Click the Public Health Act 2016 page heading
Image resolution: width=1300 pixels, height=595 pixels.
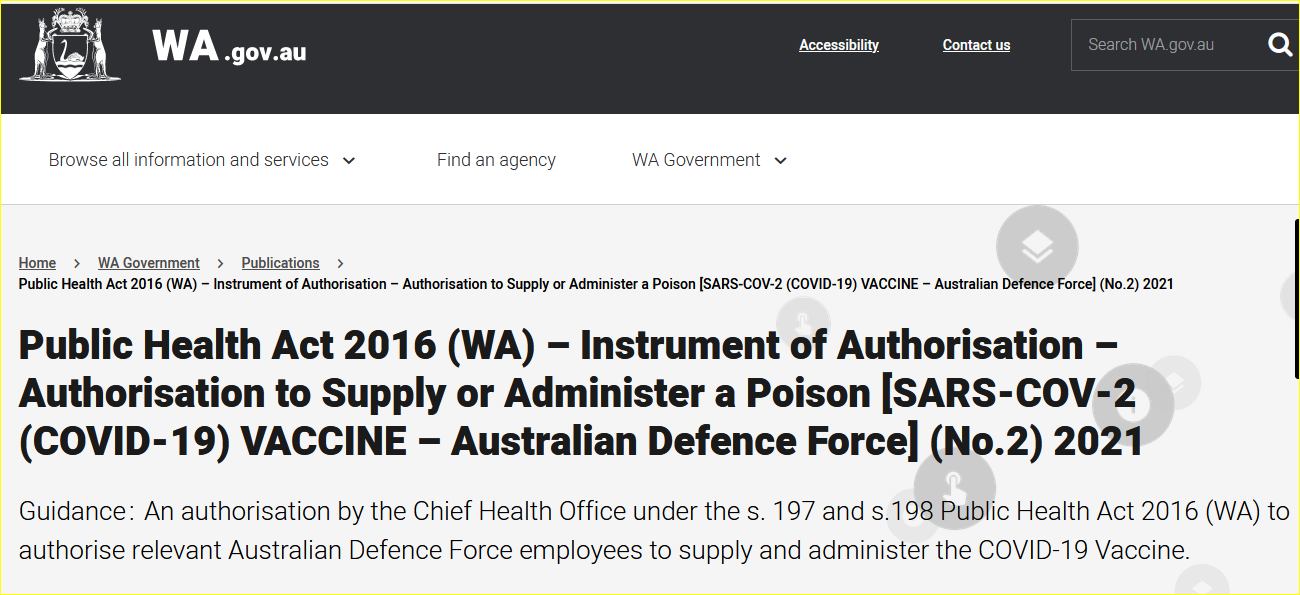click(x=581, y=393)
